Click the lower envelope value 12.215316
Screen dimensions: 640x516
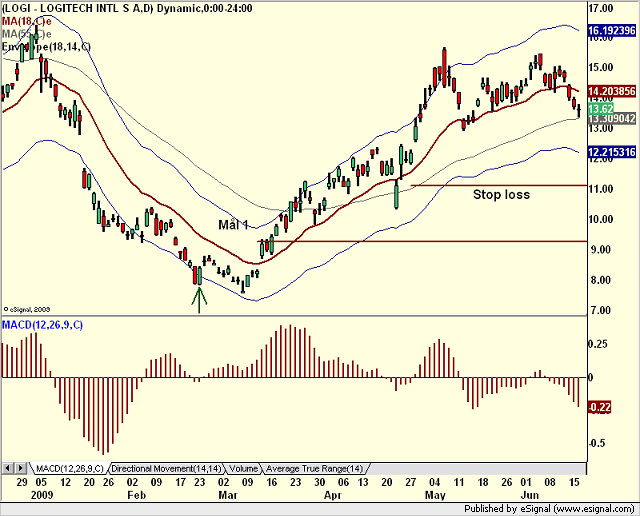click(612, 152)
